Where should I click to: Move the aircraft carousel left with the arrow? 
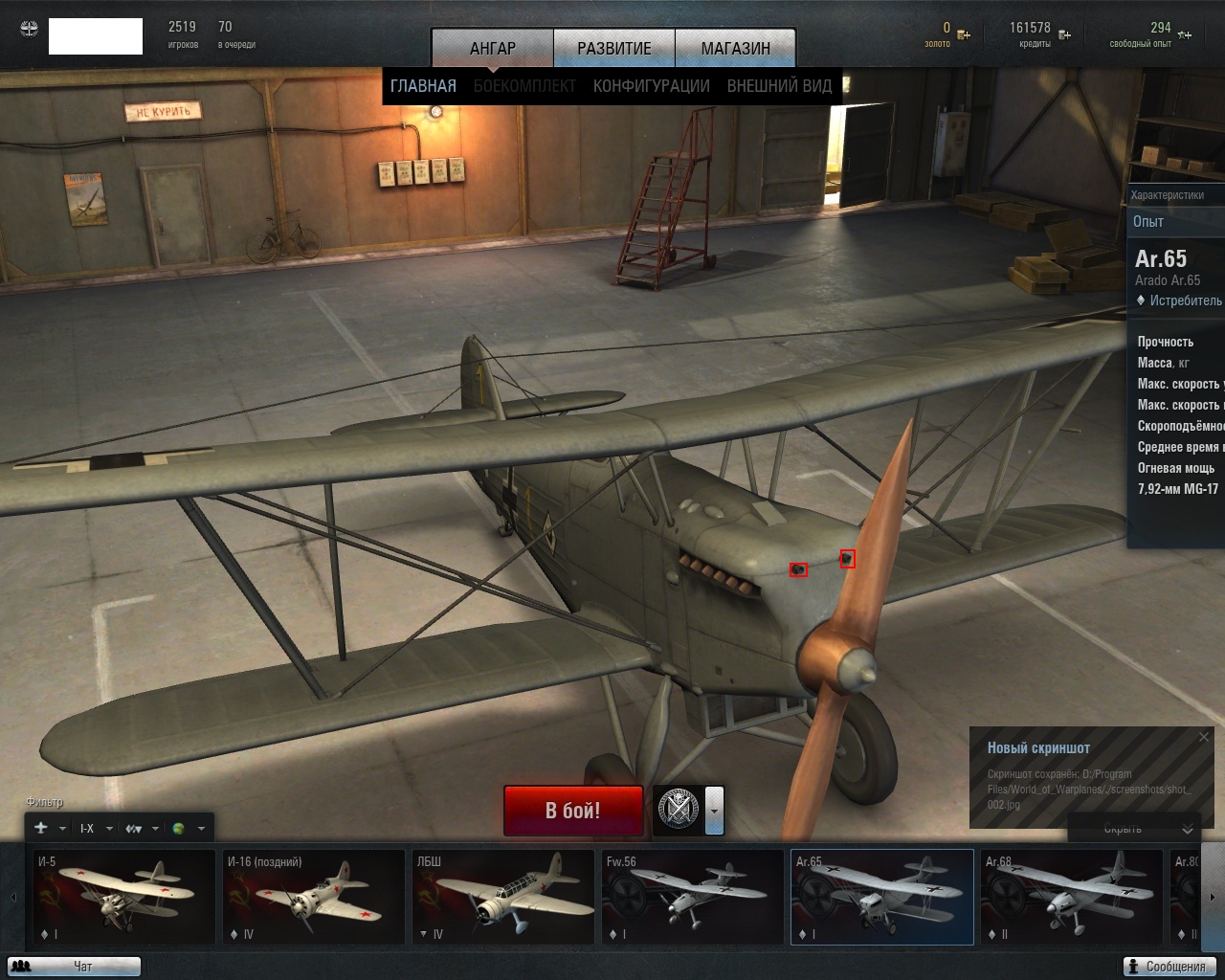click(13, 897)
